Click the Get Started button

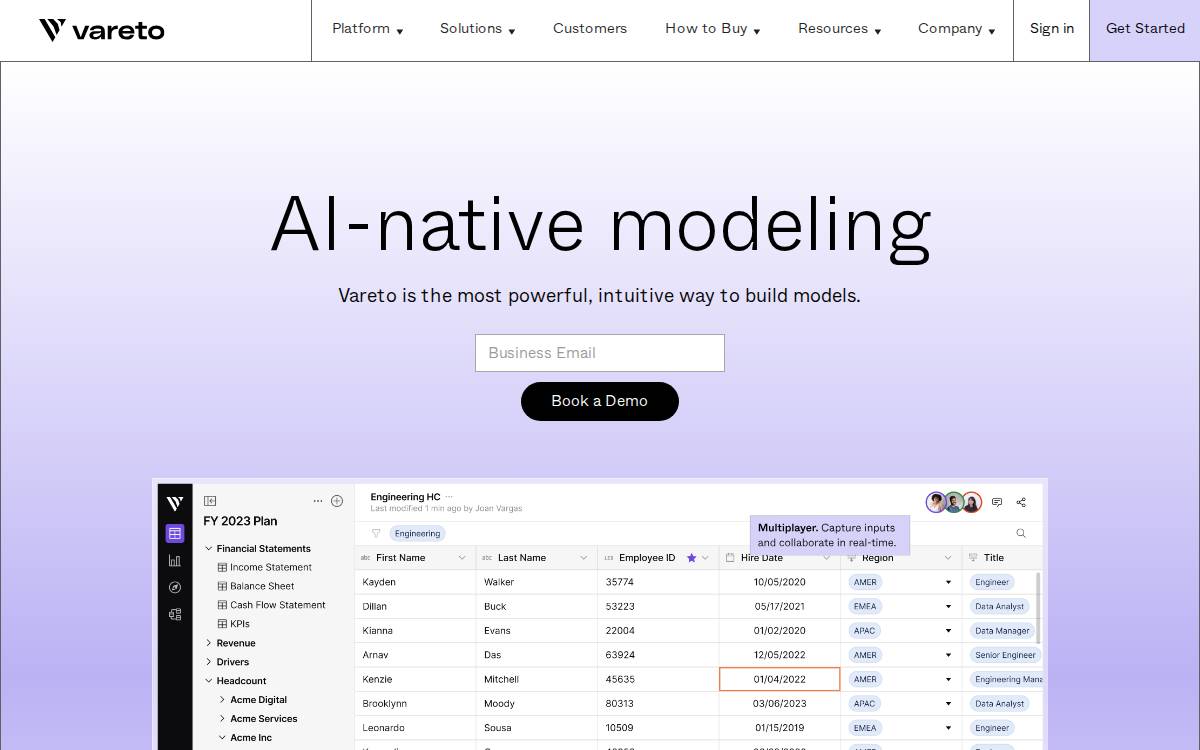click(1145, 30)
